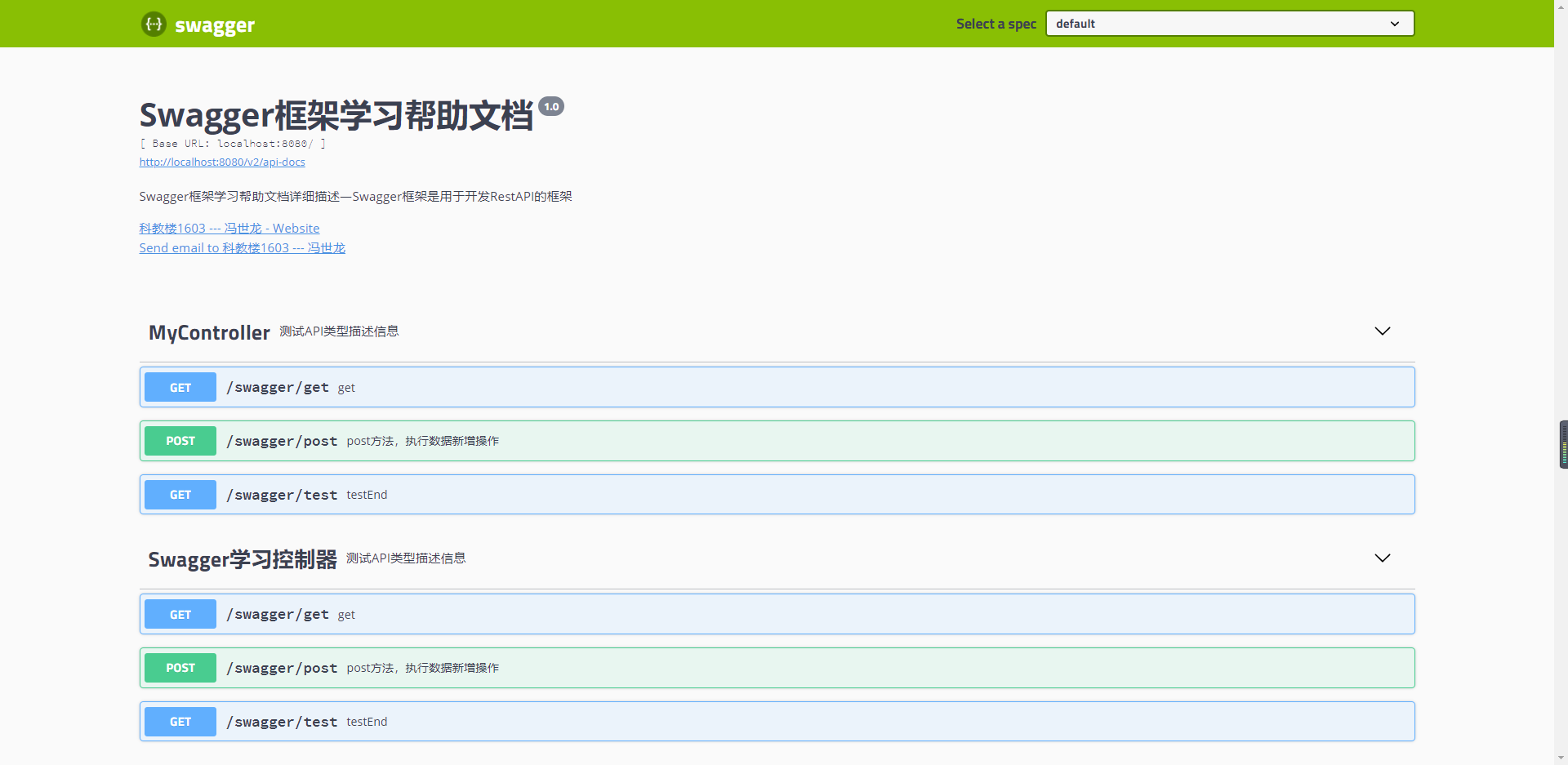Viewport: 1568px width, 765px height.
Task: Open the /swagger/test endpoint details
Action: click(572, 494)
